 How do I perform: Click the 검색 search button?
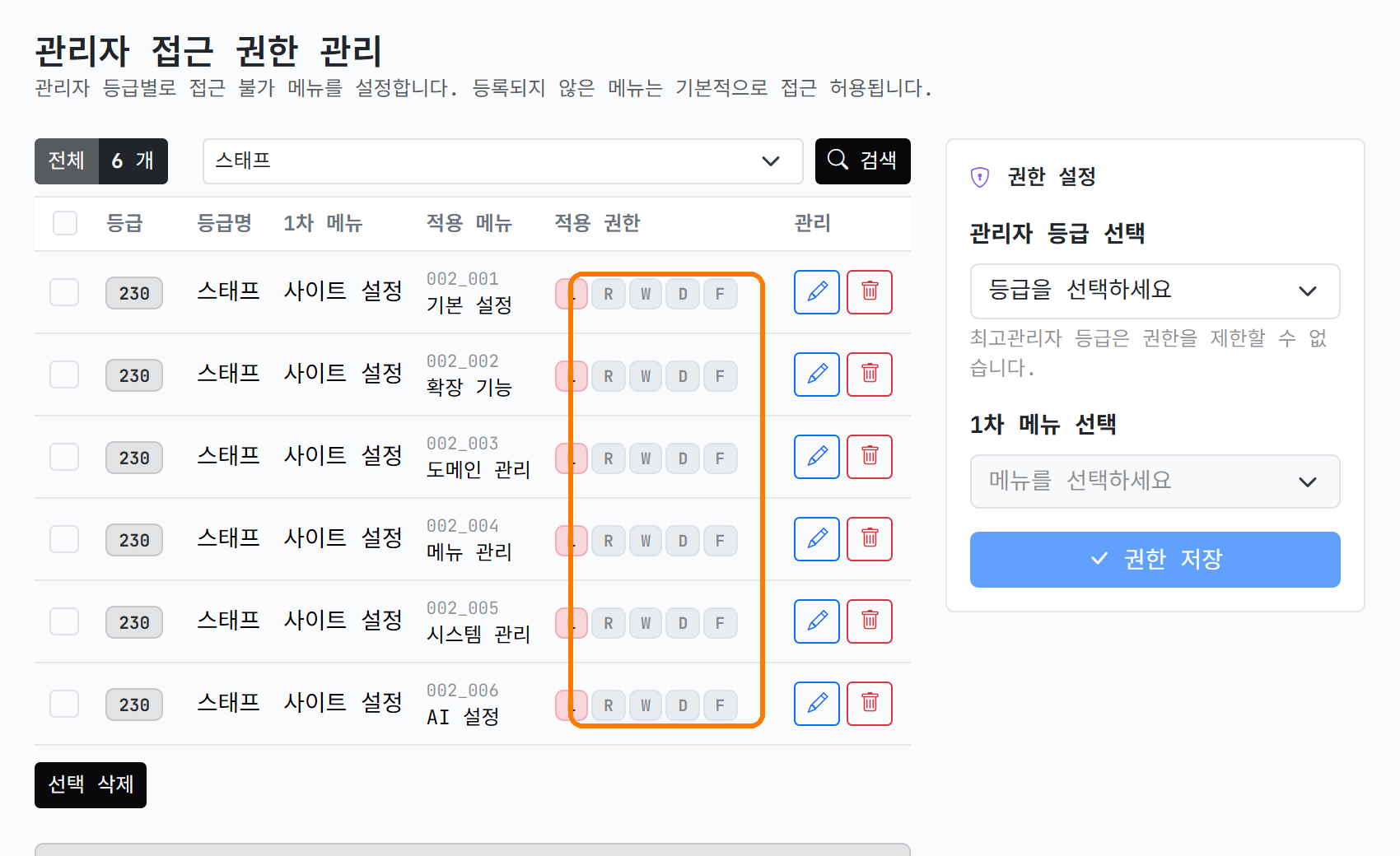tap(862, 161)
